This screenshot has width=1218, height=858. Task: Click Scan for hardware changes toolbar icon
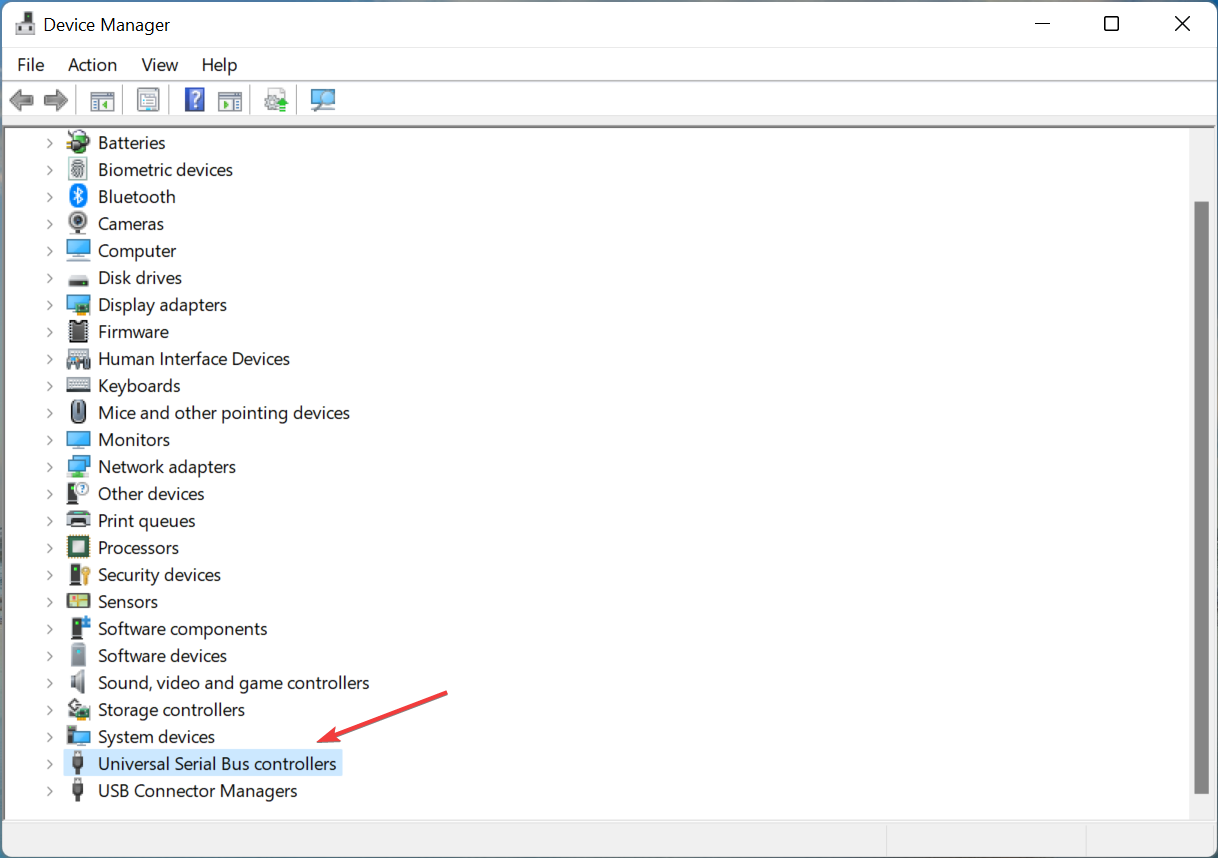click(x=323, y=100)
